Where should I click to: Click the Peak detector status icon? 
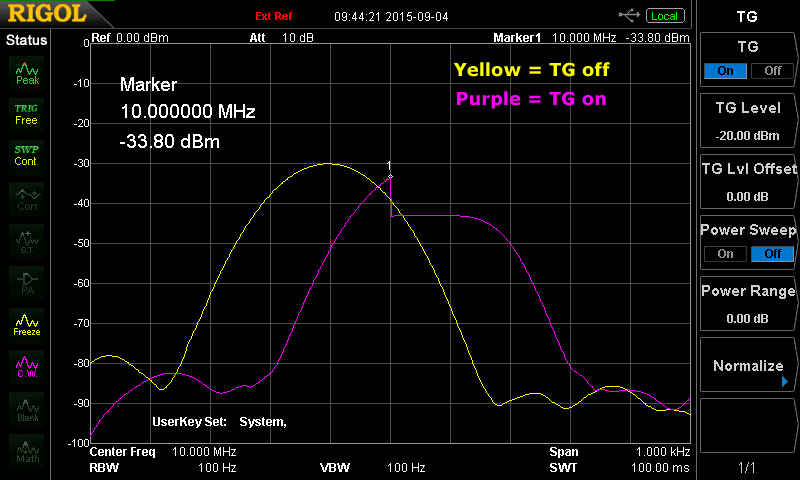click(27, 72)
